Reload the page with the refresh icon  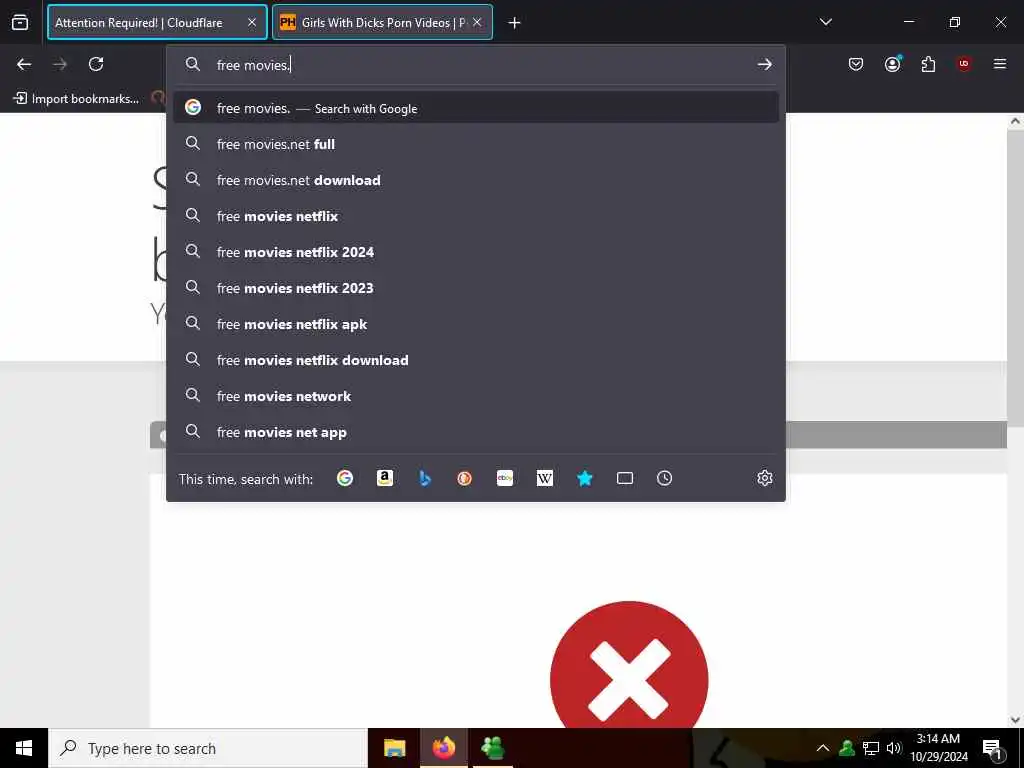tap(96, 64)
